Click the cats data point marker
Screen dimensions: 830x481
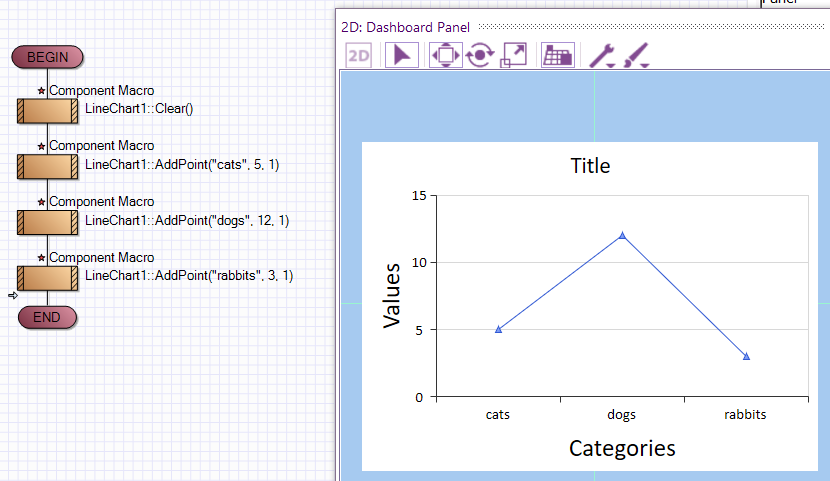click(498, 329)
